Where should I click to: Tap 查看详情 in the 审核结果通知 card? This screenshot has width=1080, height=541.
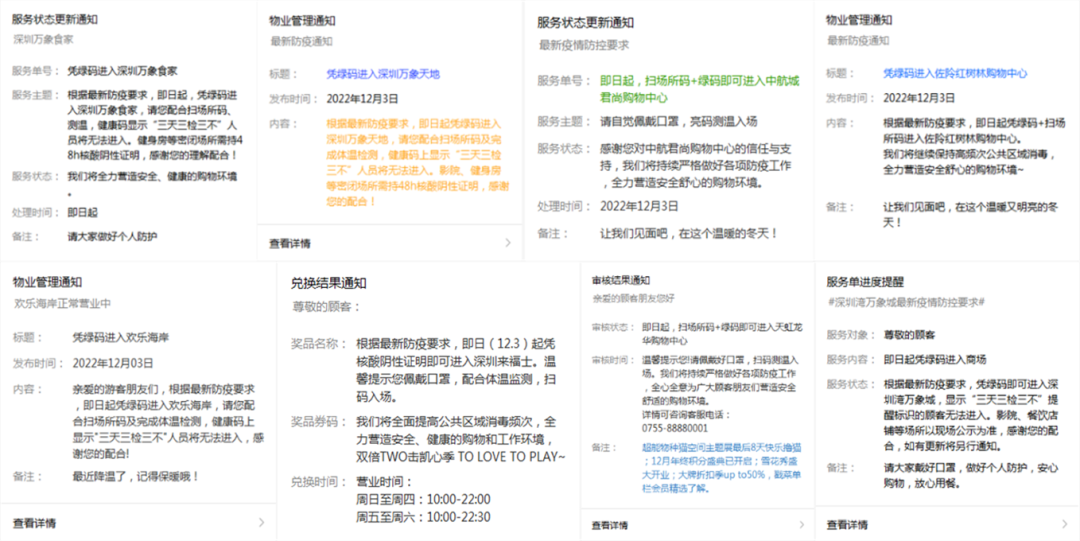point(610,524)
